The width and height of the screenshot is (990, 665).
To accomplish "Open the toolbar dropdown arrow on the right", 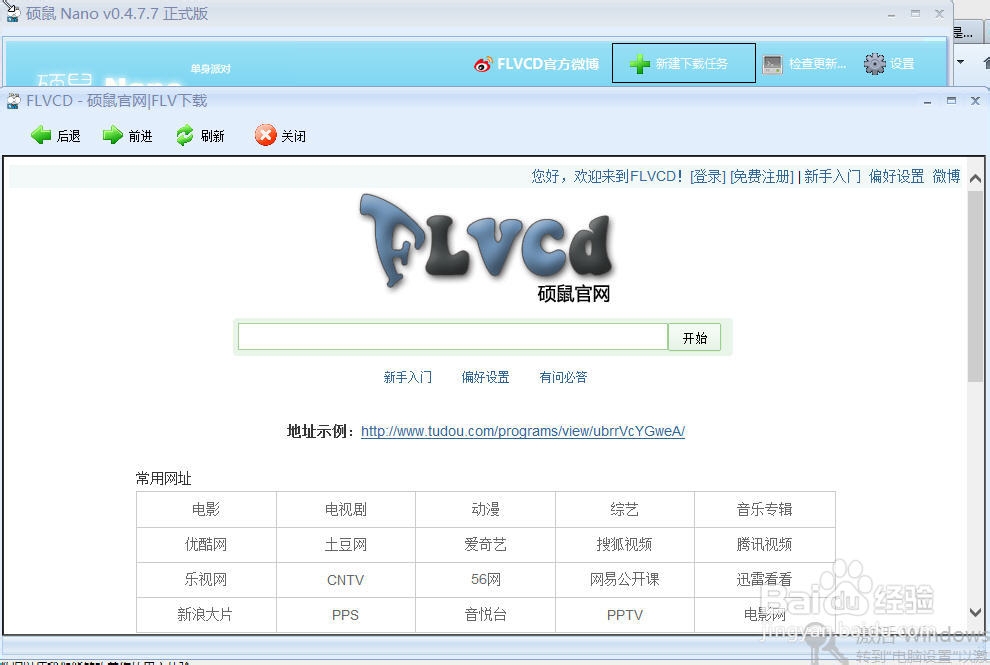I will [962, 62].
